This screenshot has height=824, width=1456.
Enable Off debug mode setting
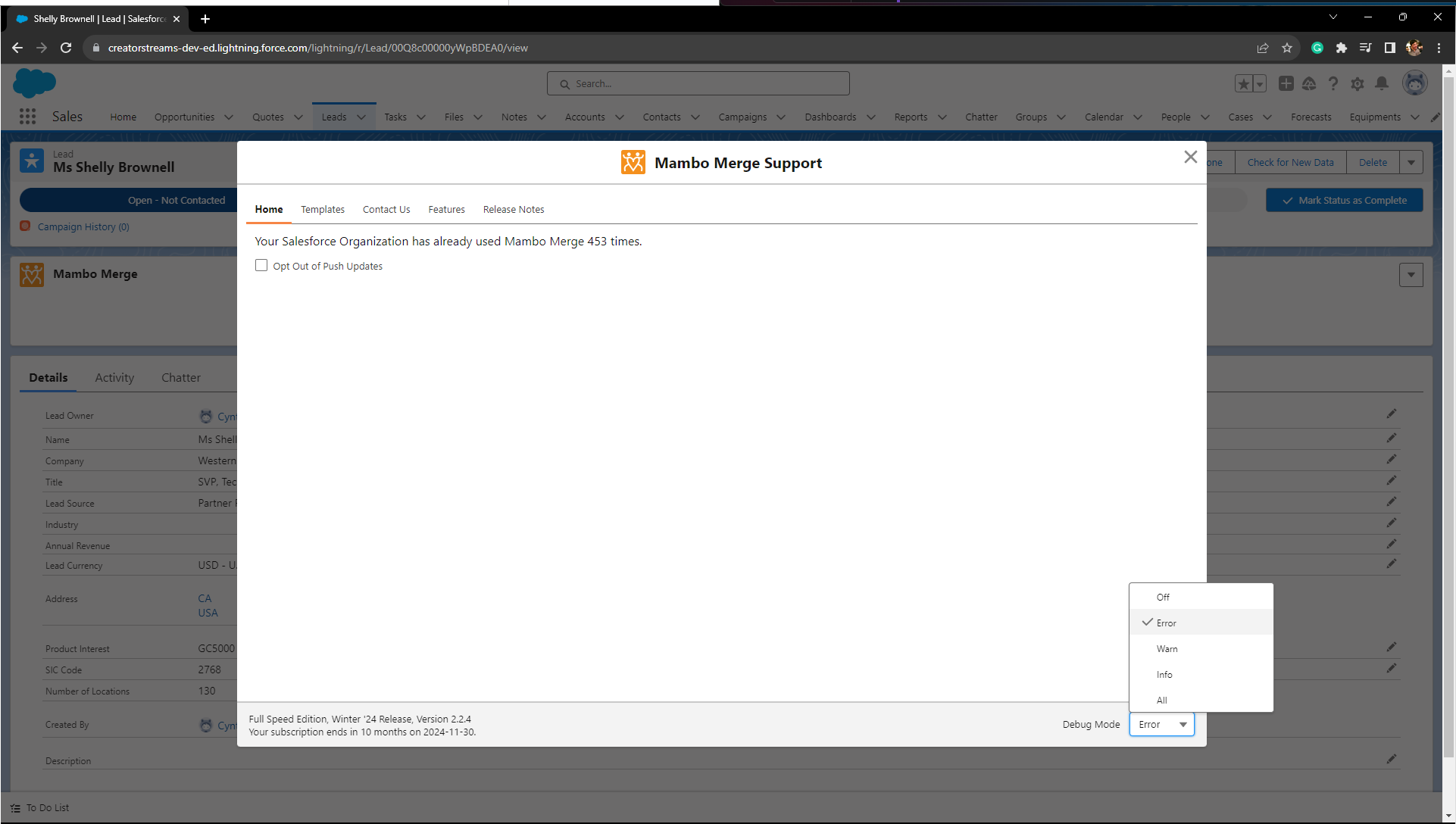pos(1162,597)
